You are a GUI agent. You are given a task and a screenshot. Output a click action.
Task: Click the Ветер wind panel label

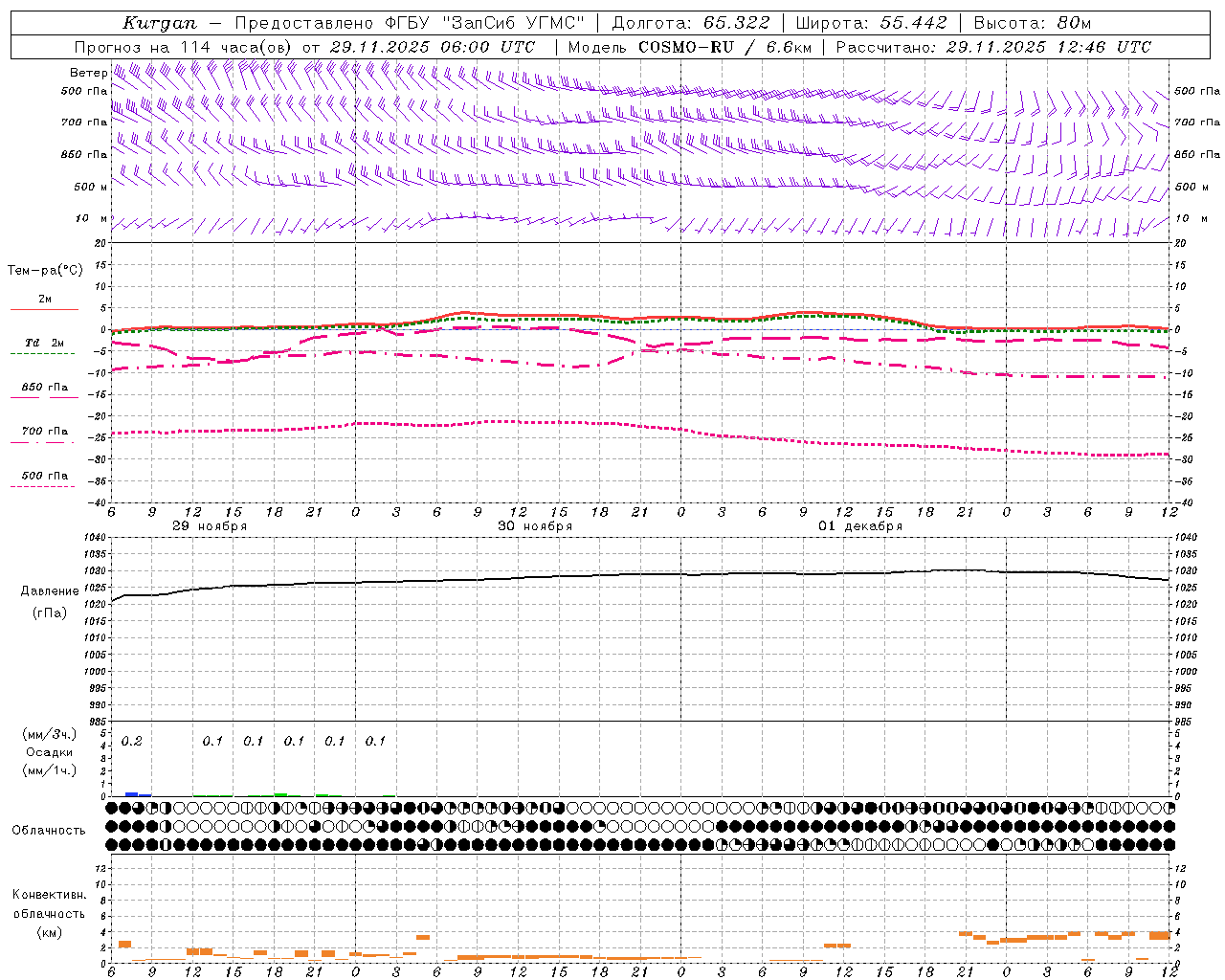coord(88,73)
